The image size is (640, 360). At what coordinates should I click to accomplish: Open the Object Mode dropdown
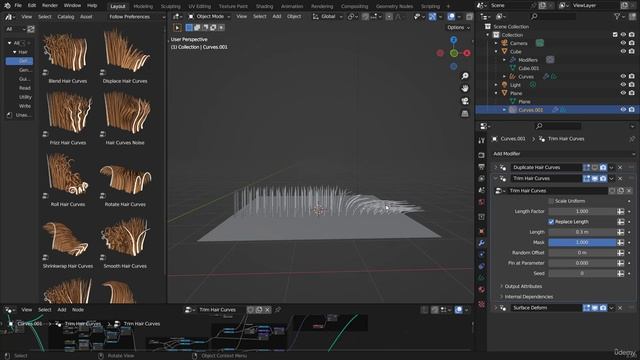click(209, 17)
